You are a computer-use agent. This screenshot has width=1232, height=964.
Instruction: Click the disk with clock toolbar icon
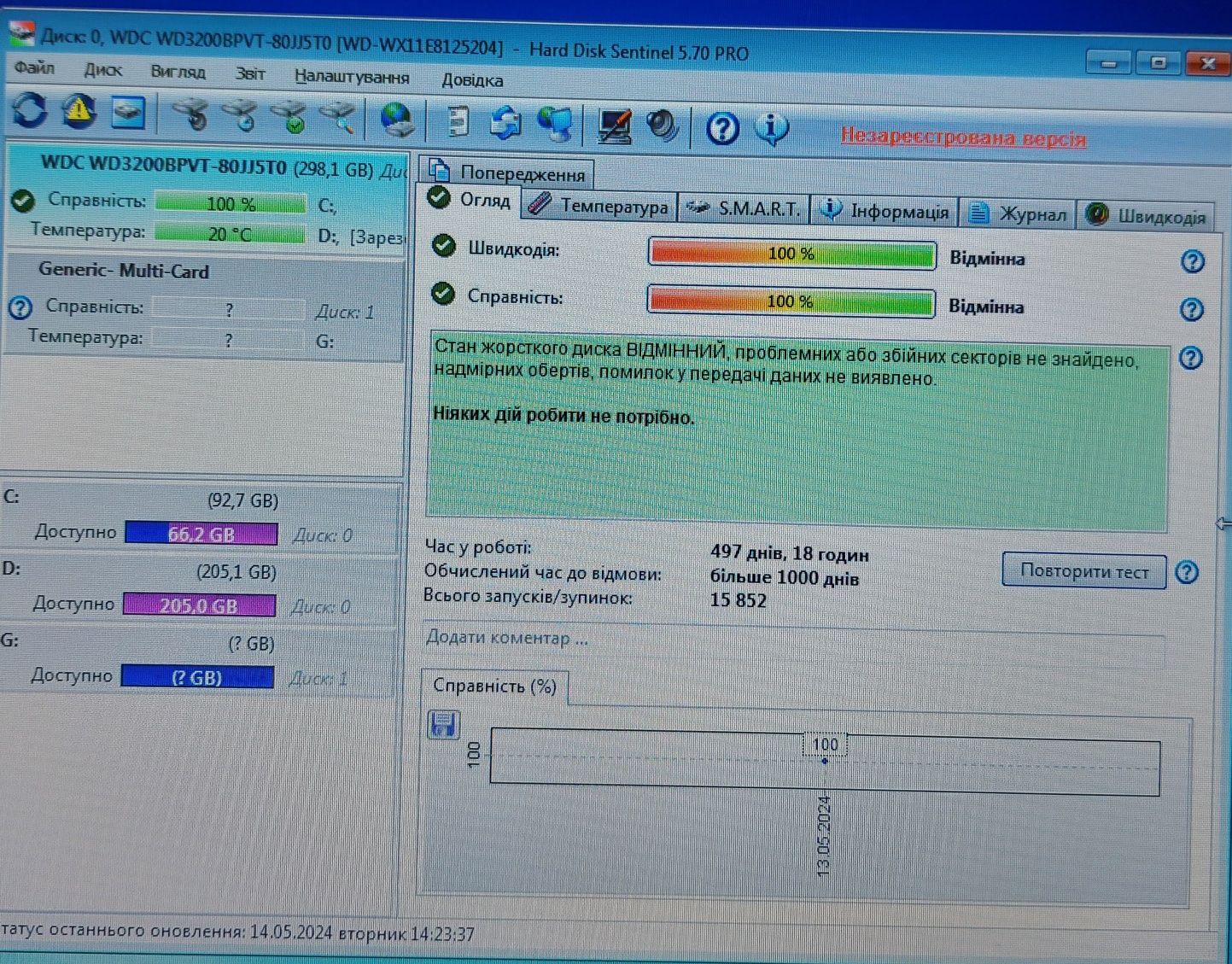tap(239, 115)
